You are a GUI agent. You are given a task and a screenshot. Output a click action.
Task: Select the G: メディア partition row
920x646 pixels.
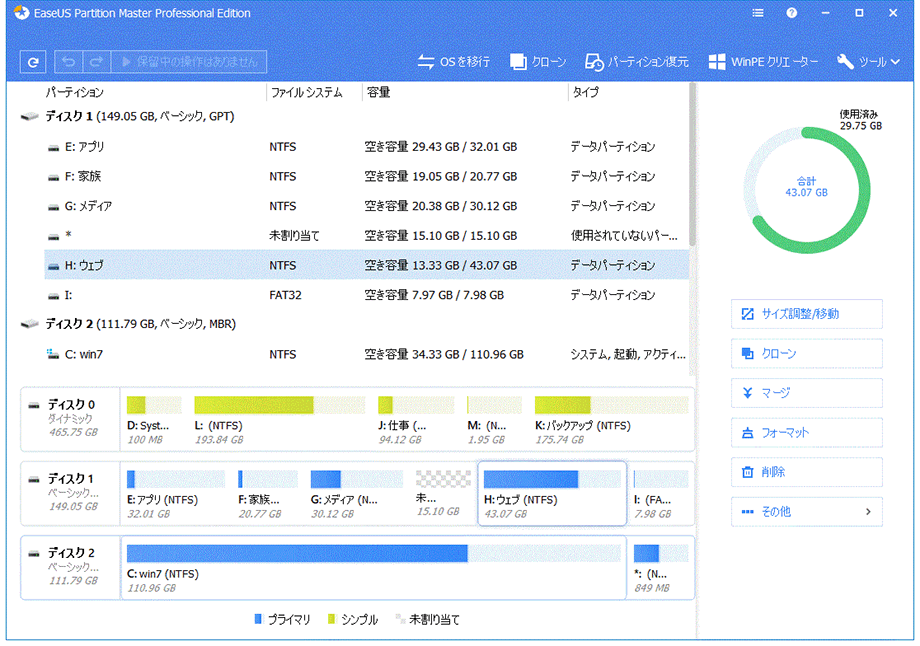pos(366,206)
